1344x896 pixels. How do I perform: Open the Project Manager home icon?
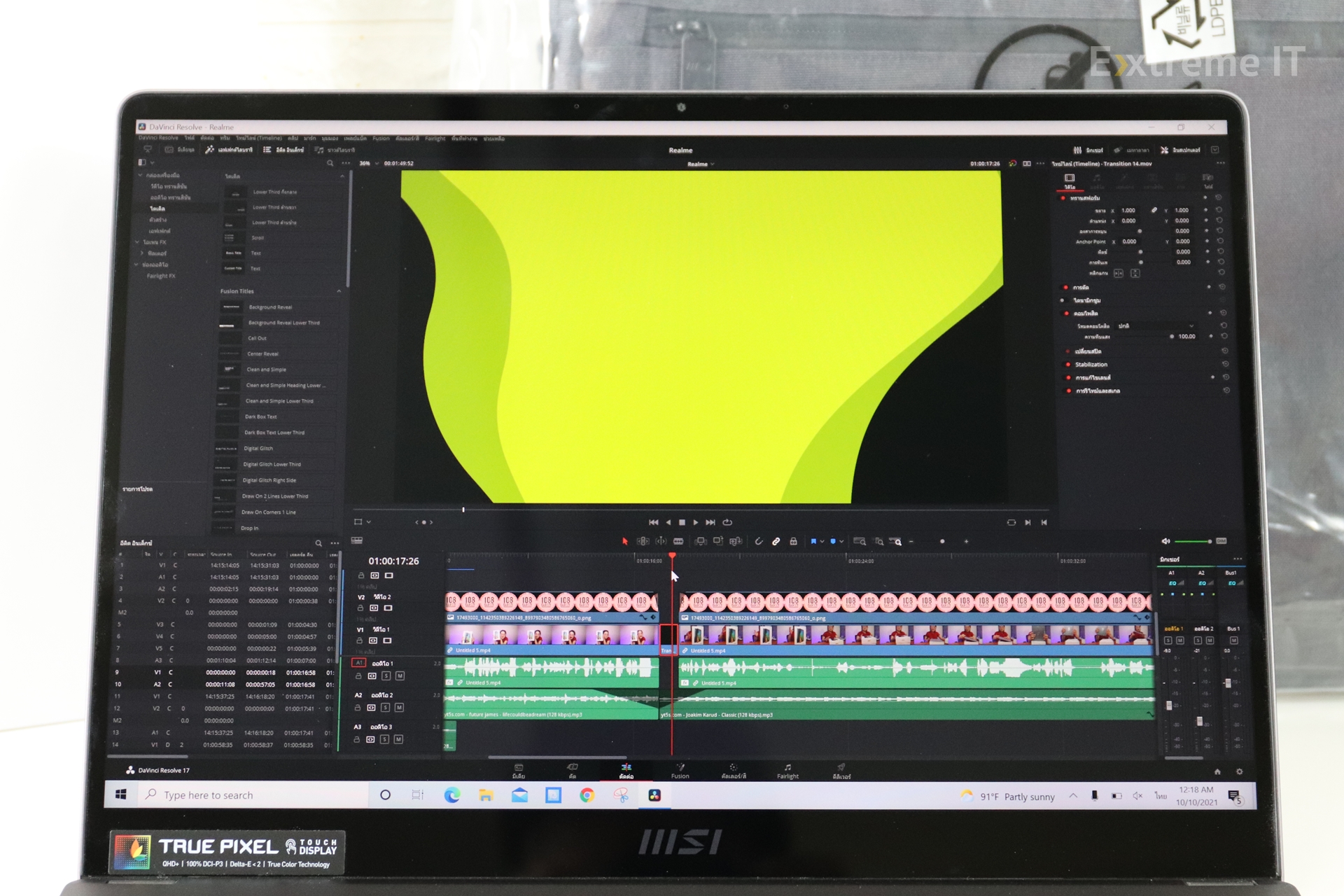click(x=1217, y=771)
